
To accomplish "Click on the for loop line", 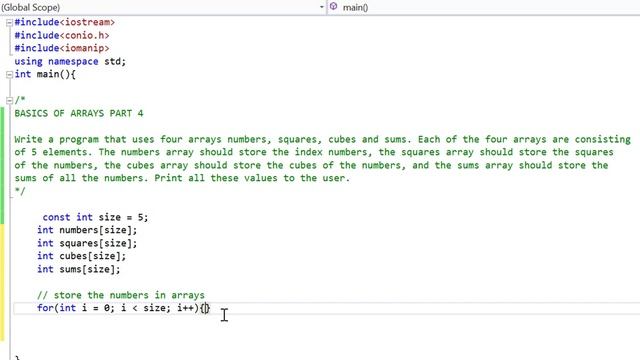I will [123, 308].
